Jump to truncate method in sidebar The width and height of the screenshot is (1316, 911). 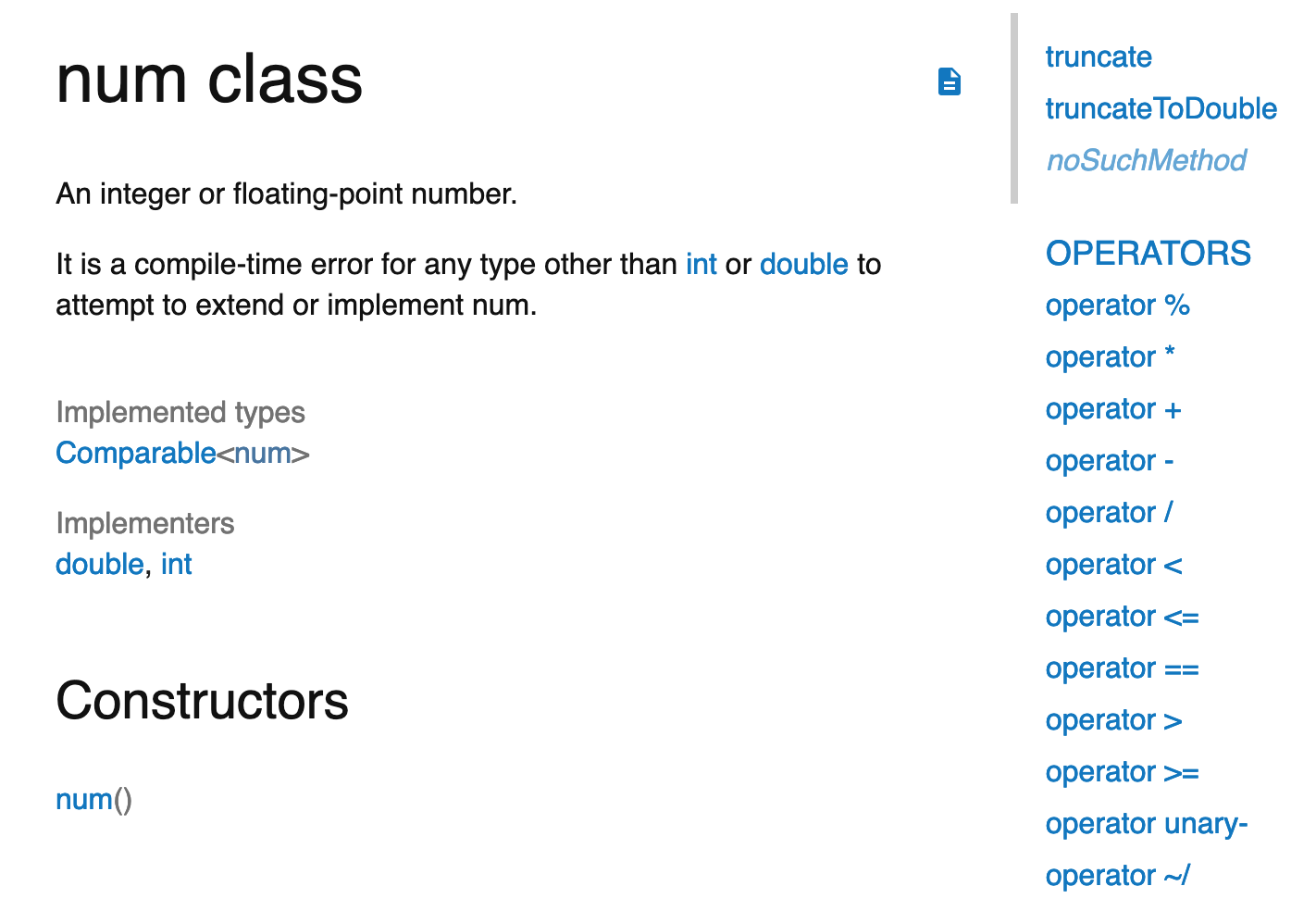click(1098, 57)
